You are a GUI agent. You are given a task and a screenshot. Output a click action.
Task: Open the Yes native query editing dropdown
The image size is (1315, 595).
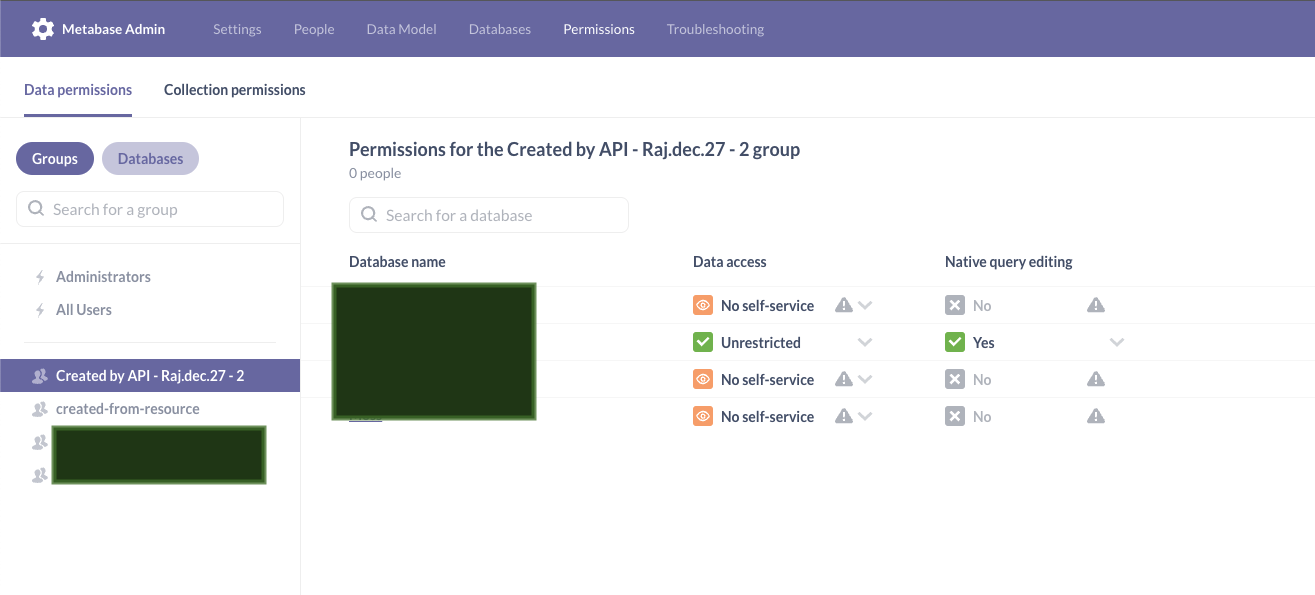(x=1117, y=342)
